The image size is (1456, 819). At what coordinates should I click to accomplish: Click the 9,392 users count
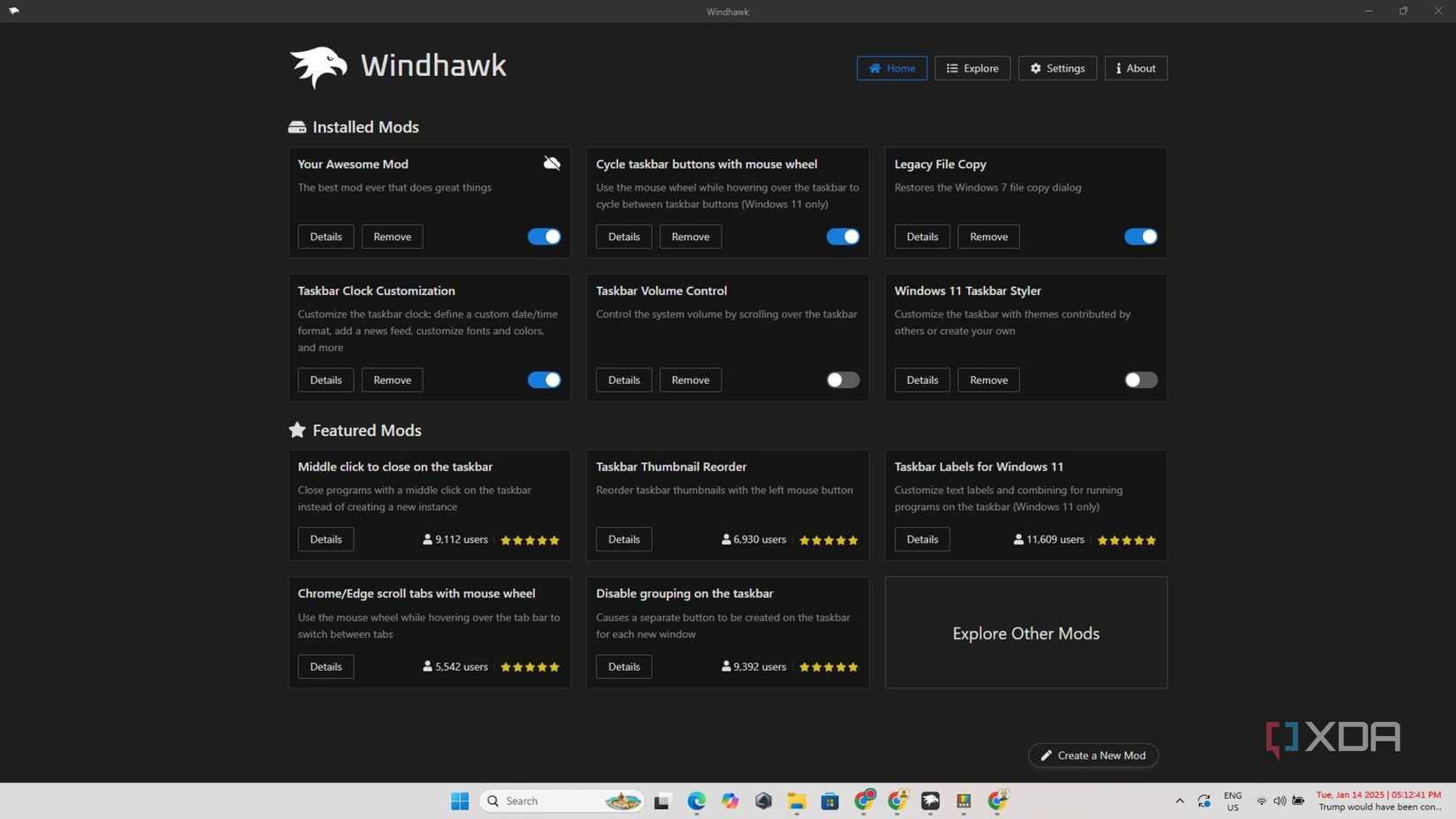click(754, 666)
